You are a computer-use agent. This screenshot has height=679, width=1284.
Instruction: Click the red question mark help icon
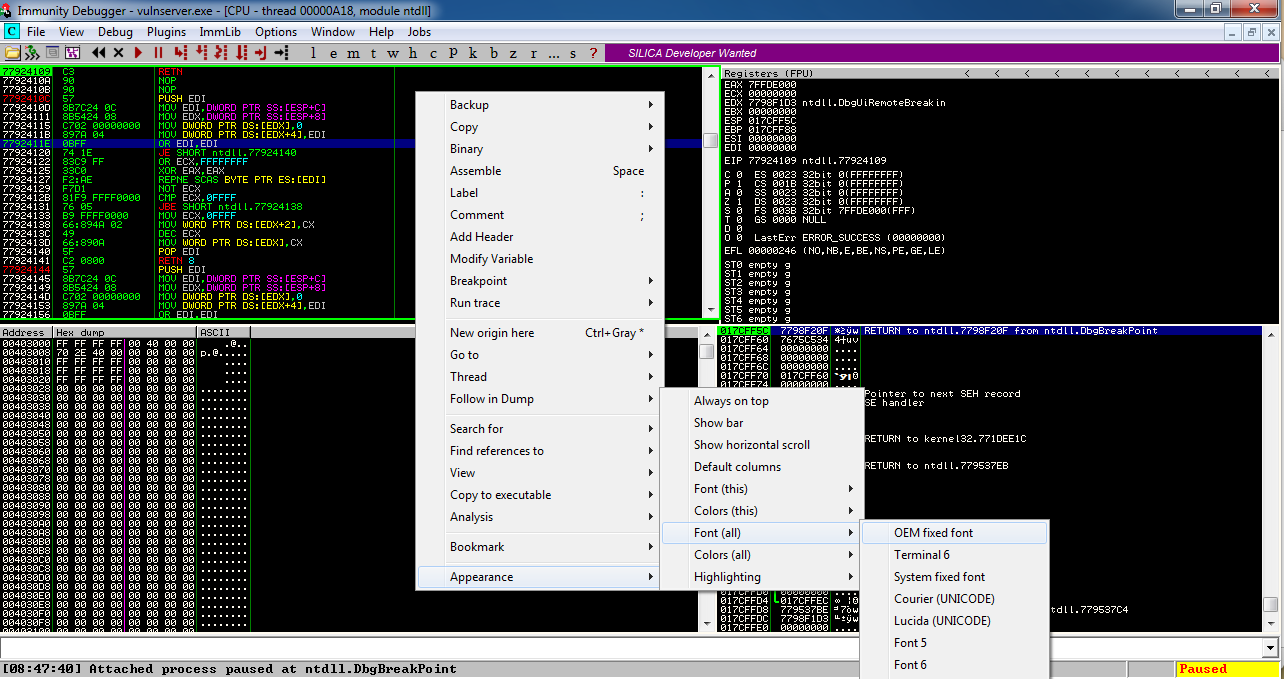click(593, 53)
